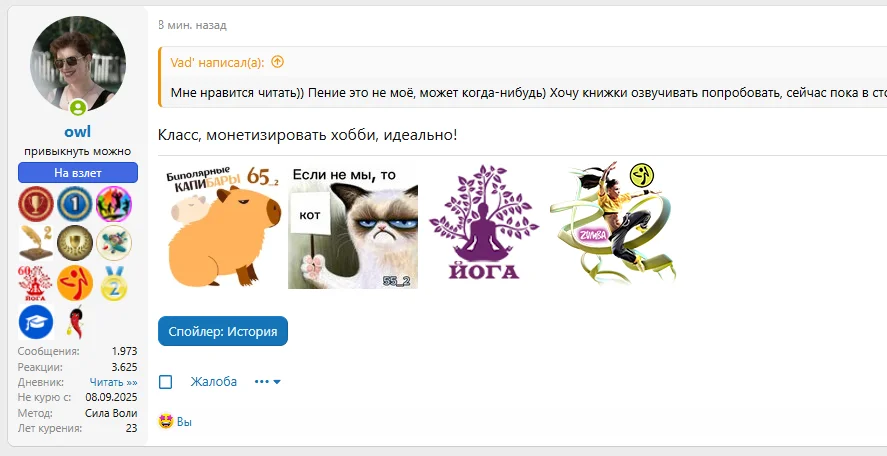
Task: Open owl's avatar photo
Action: tap(78, 64)
